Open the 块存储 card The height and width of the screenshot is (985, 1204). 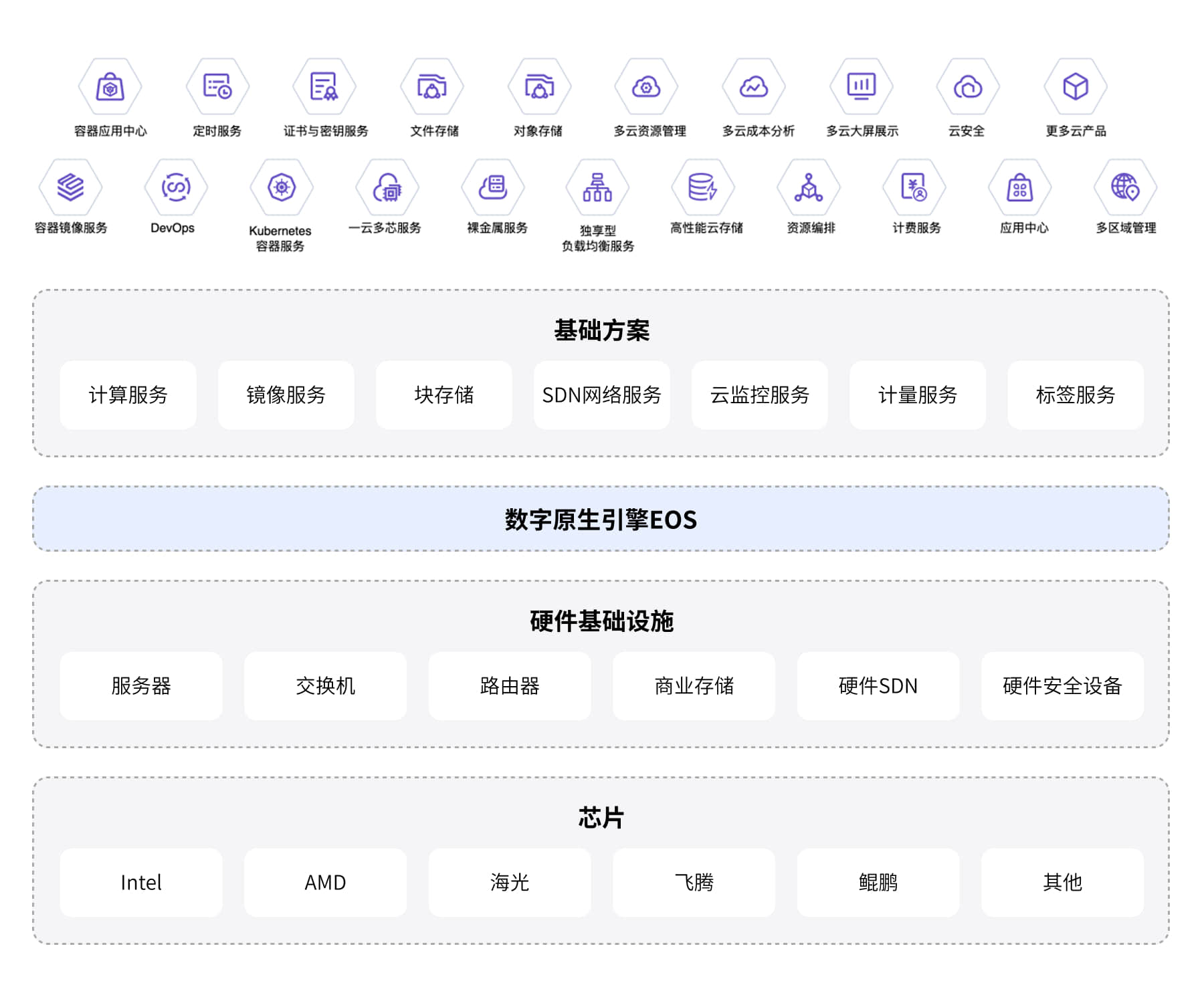[443, 395]
